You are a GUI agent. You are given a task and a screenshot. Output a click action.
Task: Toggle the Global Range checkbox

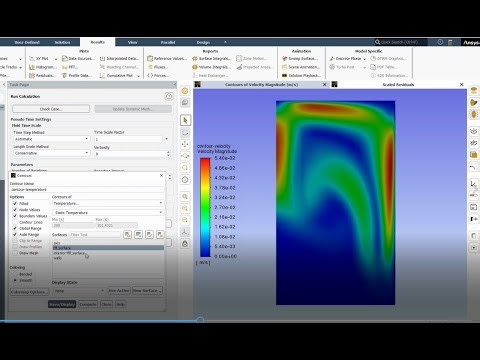[15, 228]
